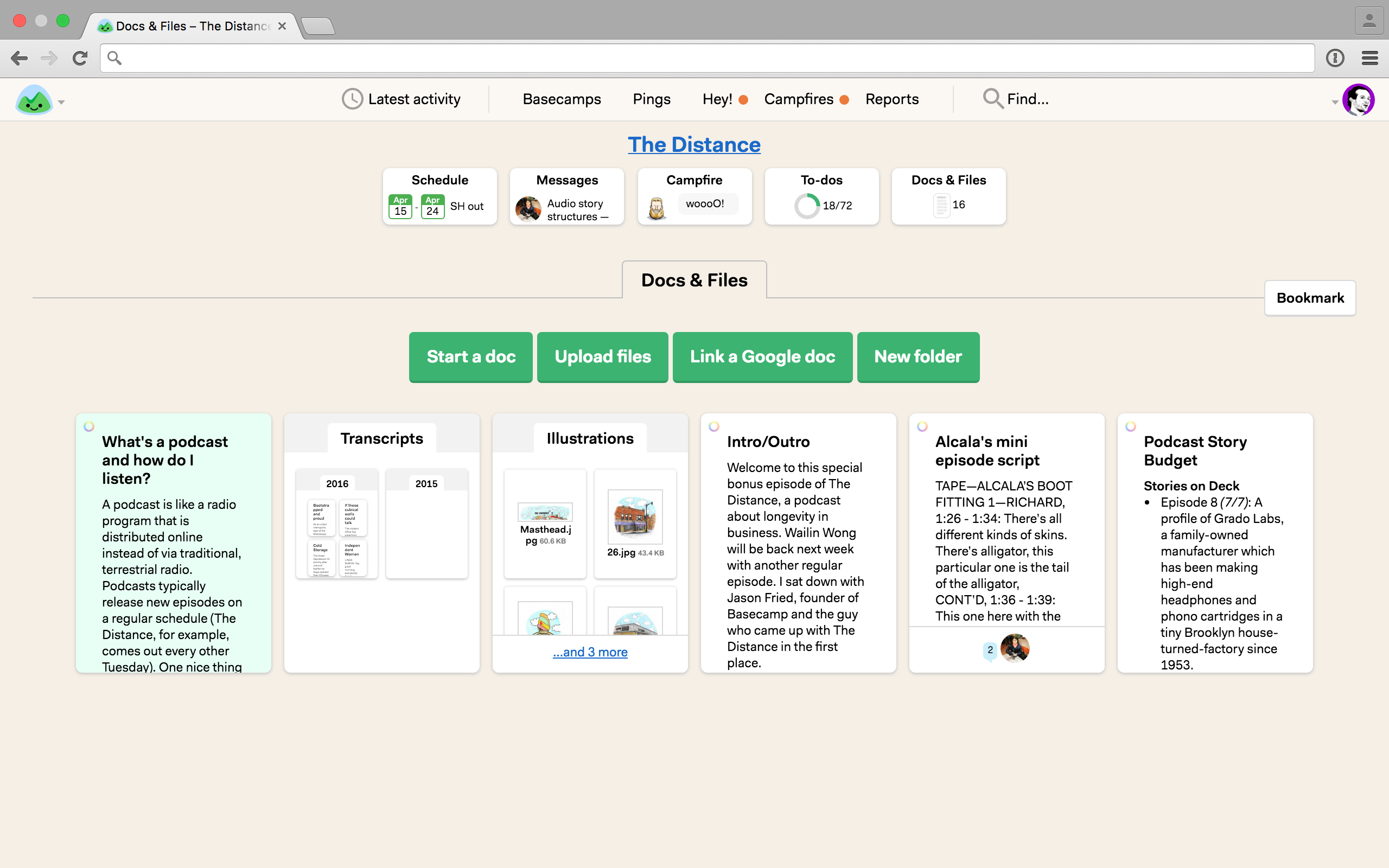This screenshot has width=1389, height=868.
Task: Click color ring on What's a podcast card
Action: coord(89,426)
